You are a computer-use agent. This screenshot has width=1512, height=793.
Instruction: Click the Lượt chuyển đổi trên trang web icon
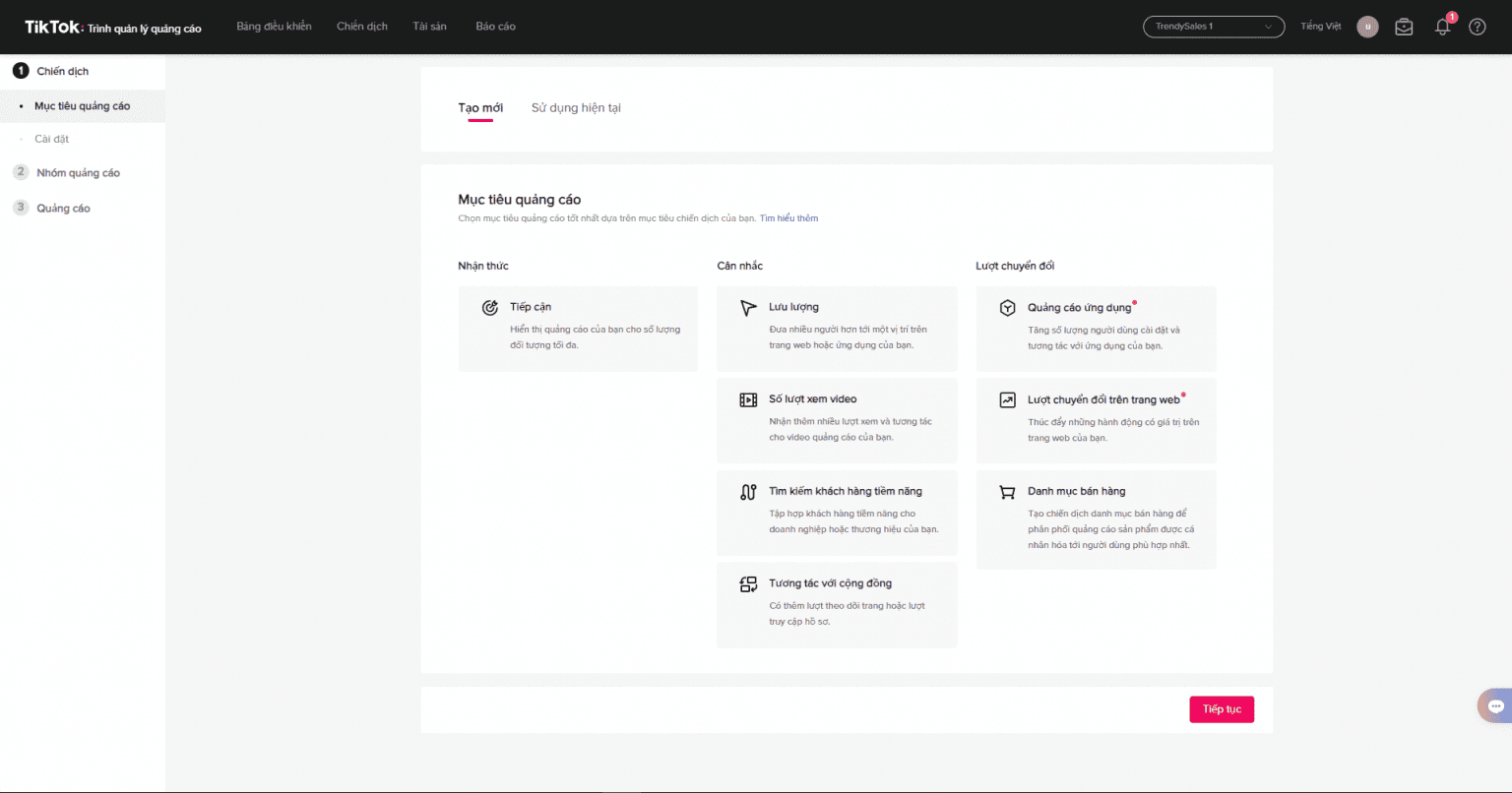tap(1007, 400)
